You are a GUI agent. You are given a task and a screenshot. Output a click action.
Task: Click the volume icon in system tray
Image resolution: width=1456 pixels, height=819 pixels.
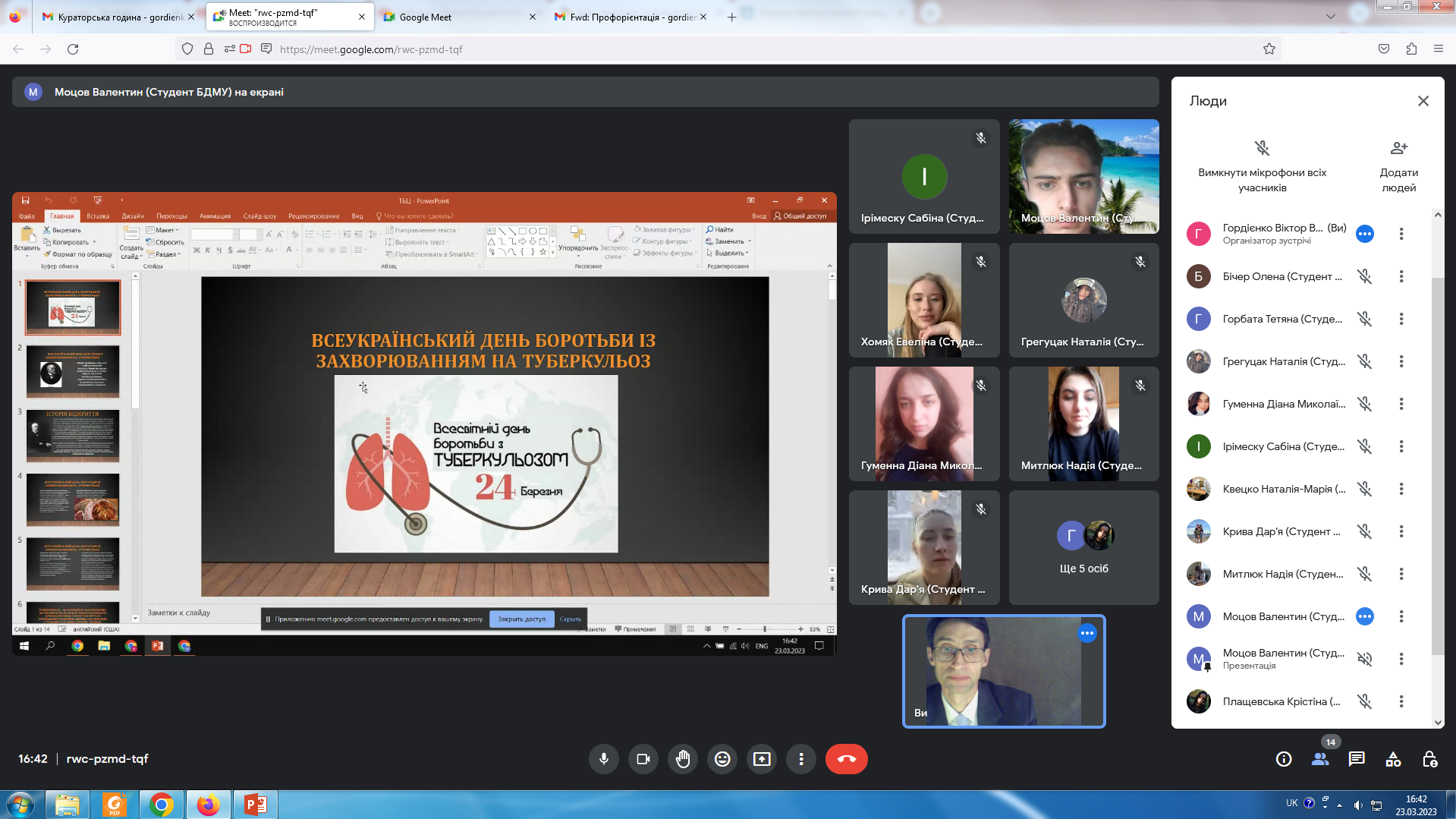(1358, 805)
